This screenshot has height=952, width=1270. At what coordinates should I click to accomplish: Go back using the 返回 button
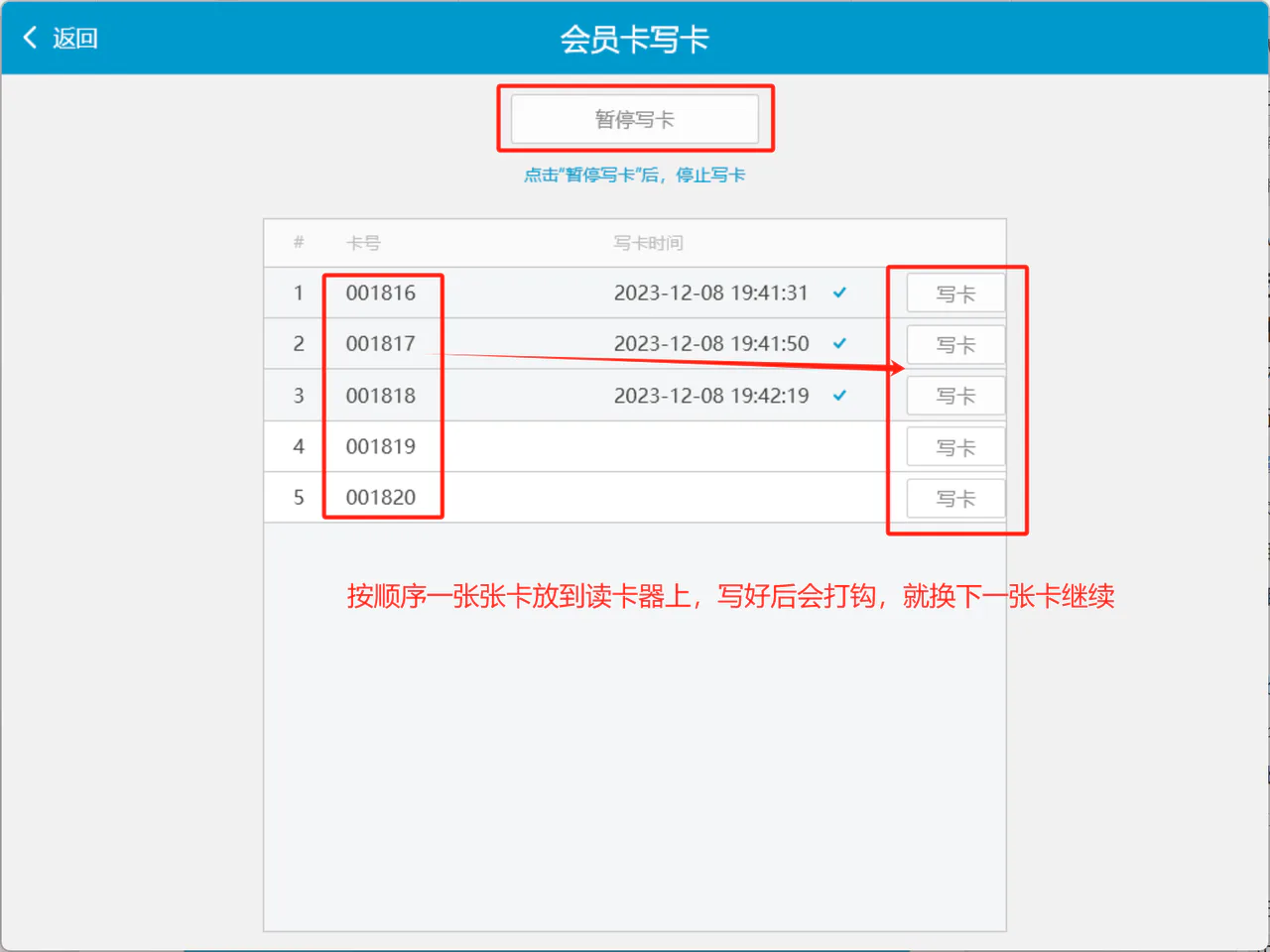tap(61, 38)
